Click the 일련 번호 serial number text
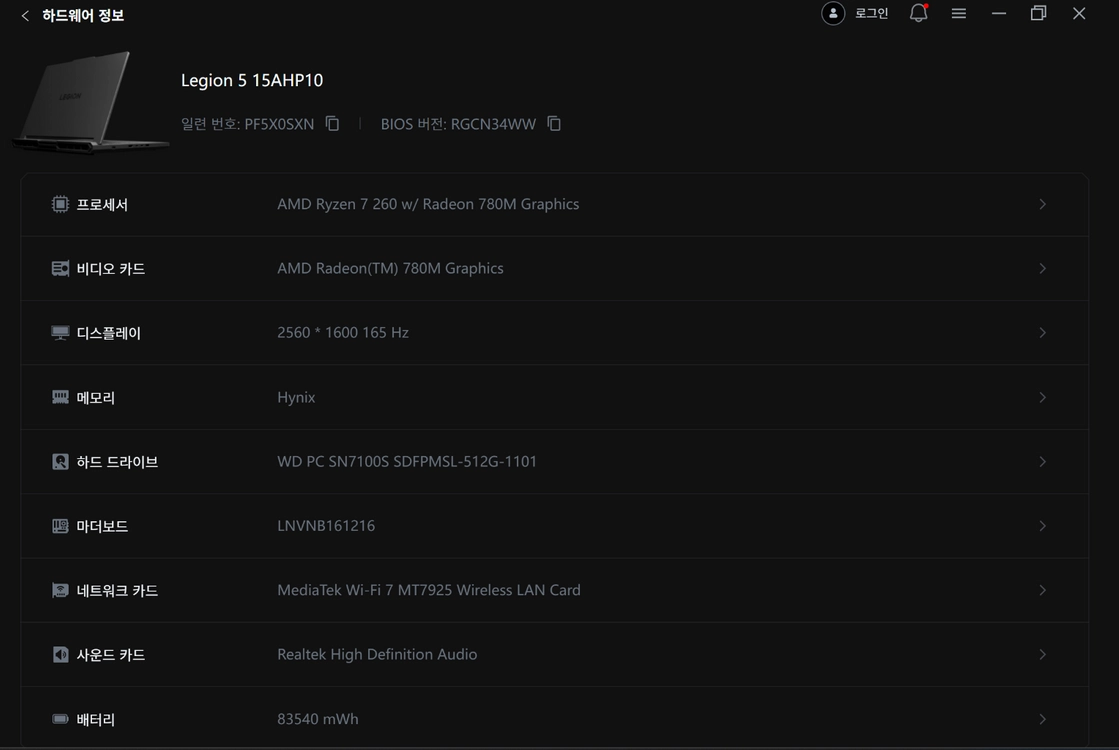This screenshot has height=750, width=1119. click(248, 124)
